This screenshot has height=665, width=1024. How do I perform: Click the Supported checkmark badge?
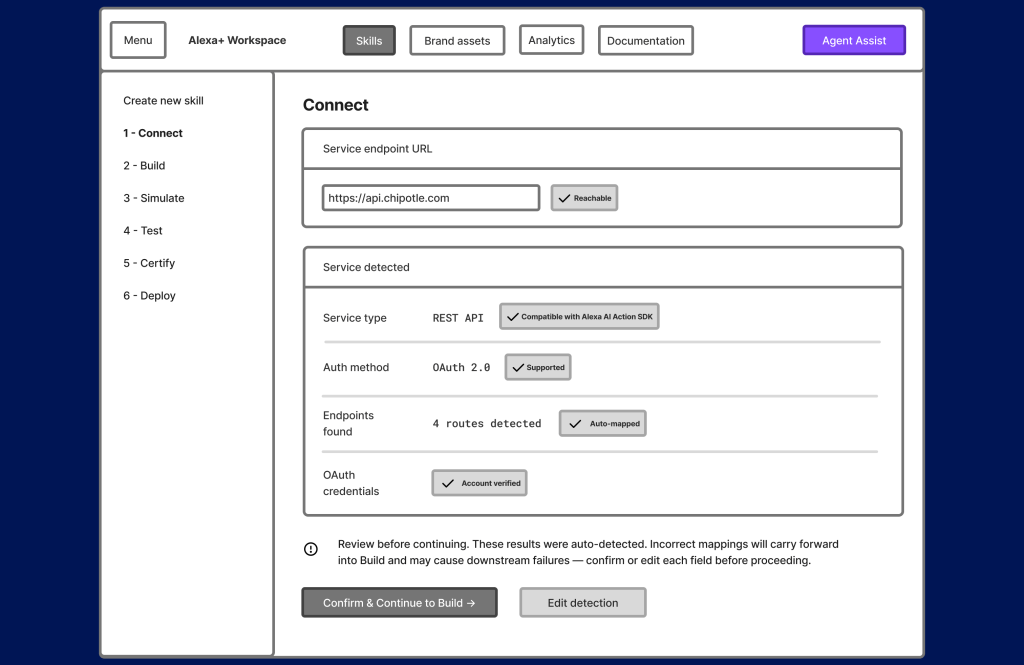pos(537,367)
